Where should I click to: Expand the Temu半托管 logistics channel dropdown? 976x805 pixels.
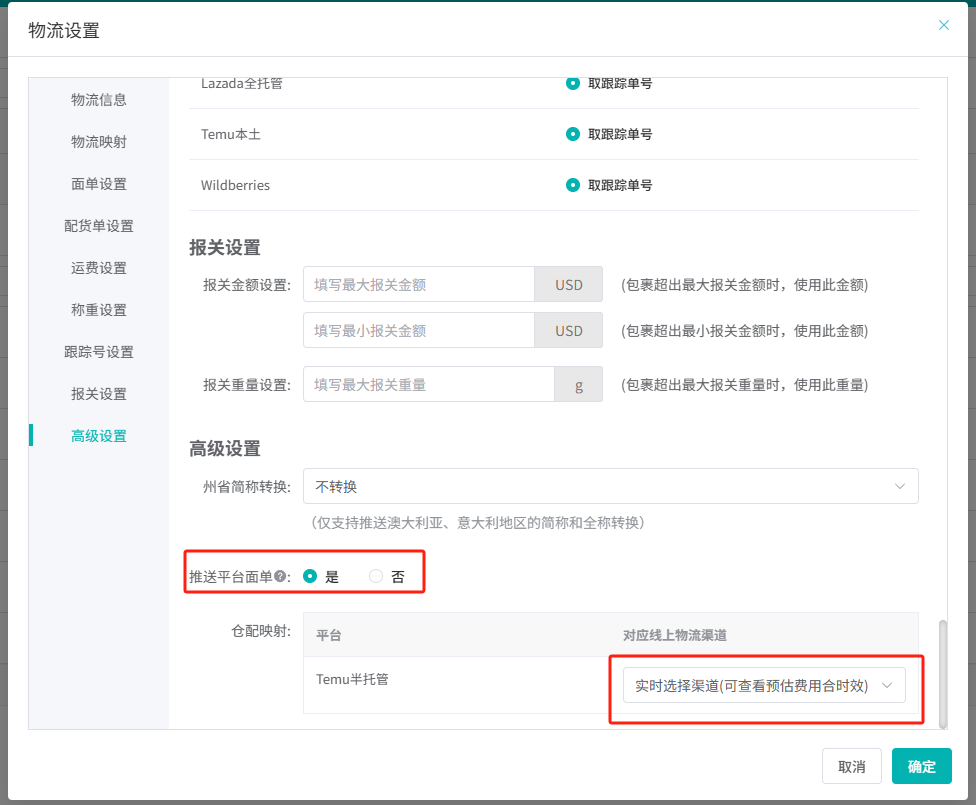(764, 685)
